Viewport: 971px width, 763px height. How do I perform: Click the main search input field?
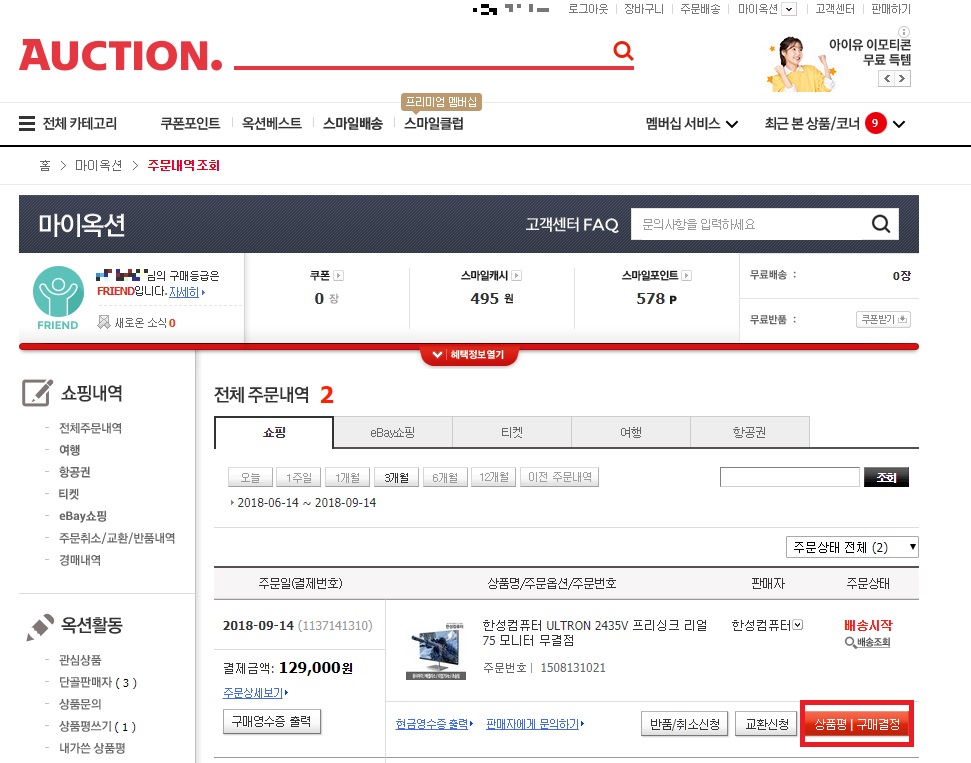click(422, 52)
